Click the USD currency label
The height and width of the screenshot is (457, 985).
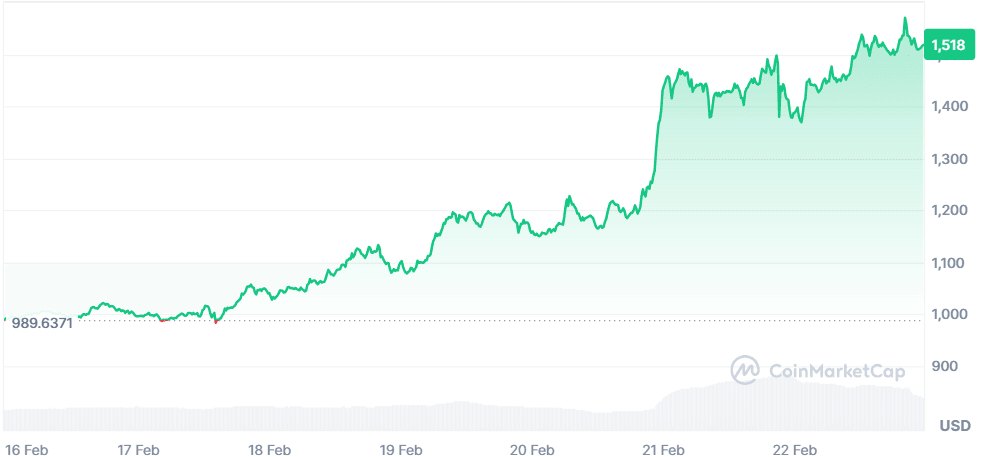[955, 426]
